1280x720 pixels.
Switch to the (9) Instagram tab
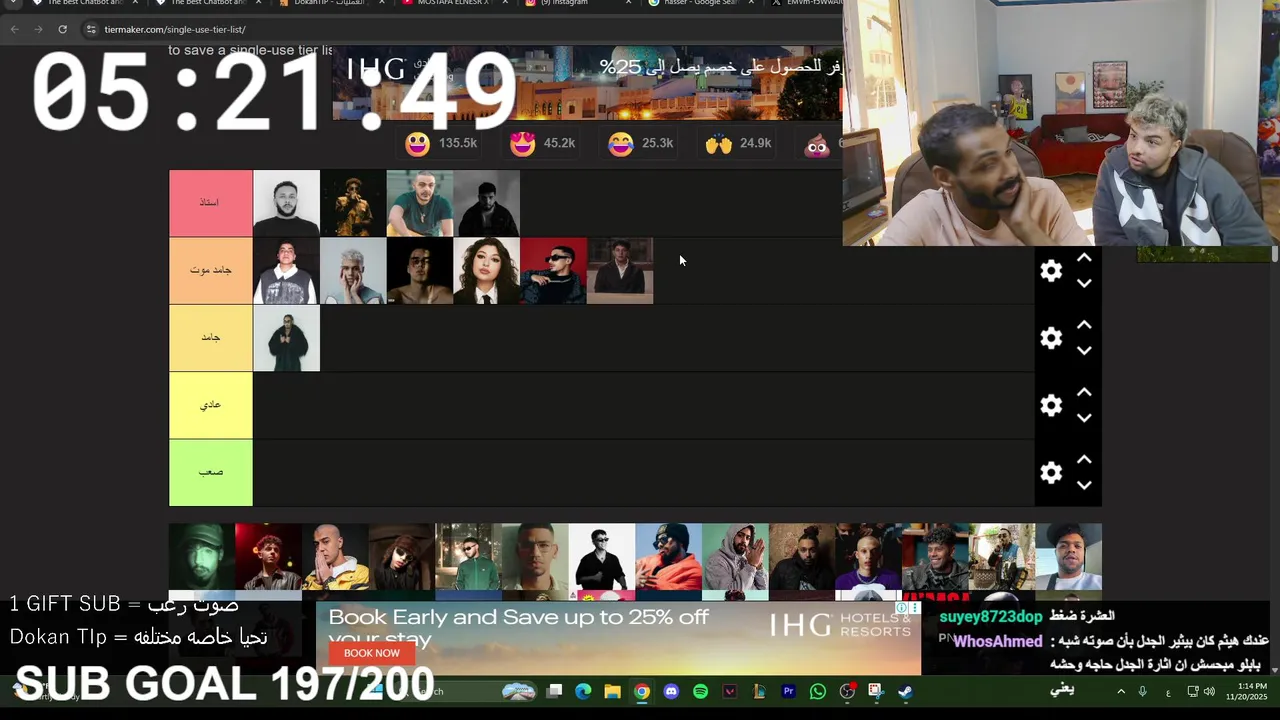[x=576, y=3]
